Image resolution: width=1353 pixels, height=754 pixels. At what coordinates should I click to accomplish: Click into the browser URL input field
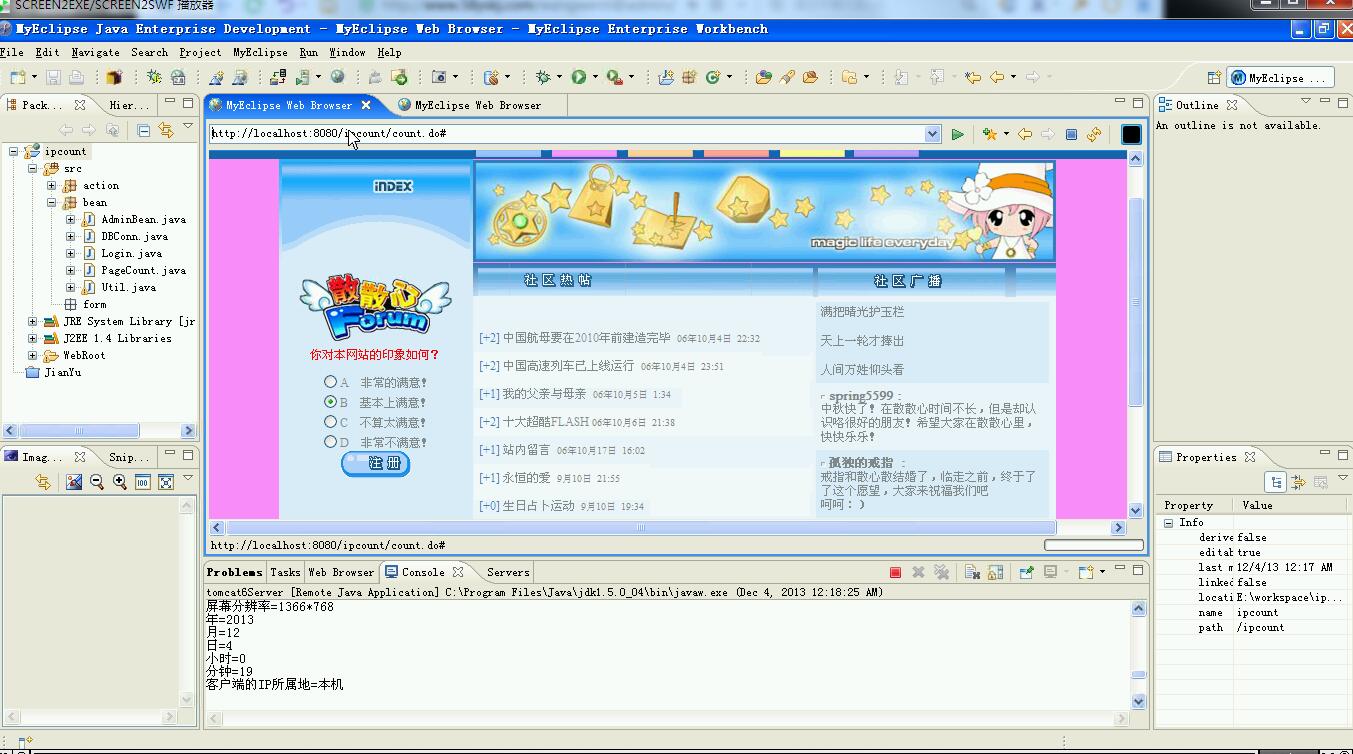(x=566, y=134)
